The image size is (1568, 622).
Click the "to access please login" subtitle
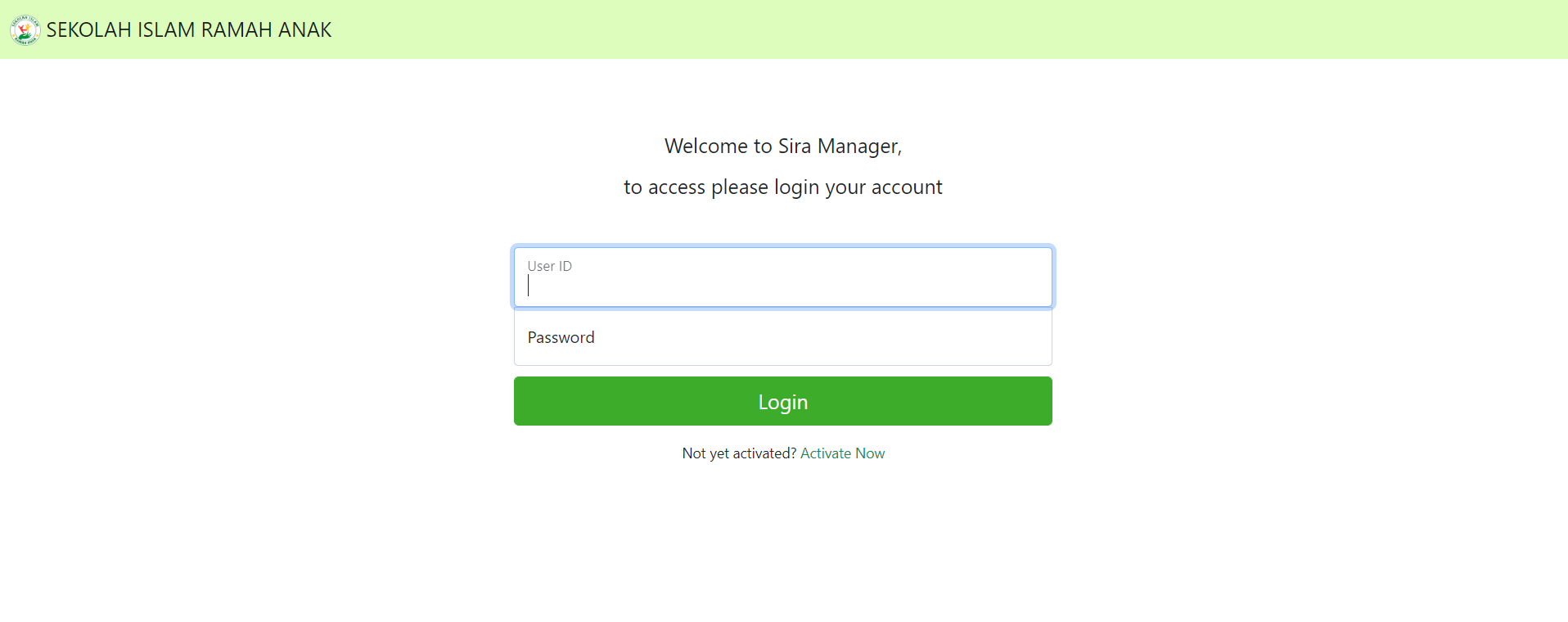pos(782,187)
